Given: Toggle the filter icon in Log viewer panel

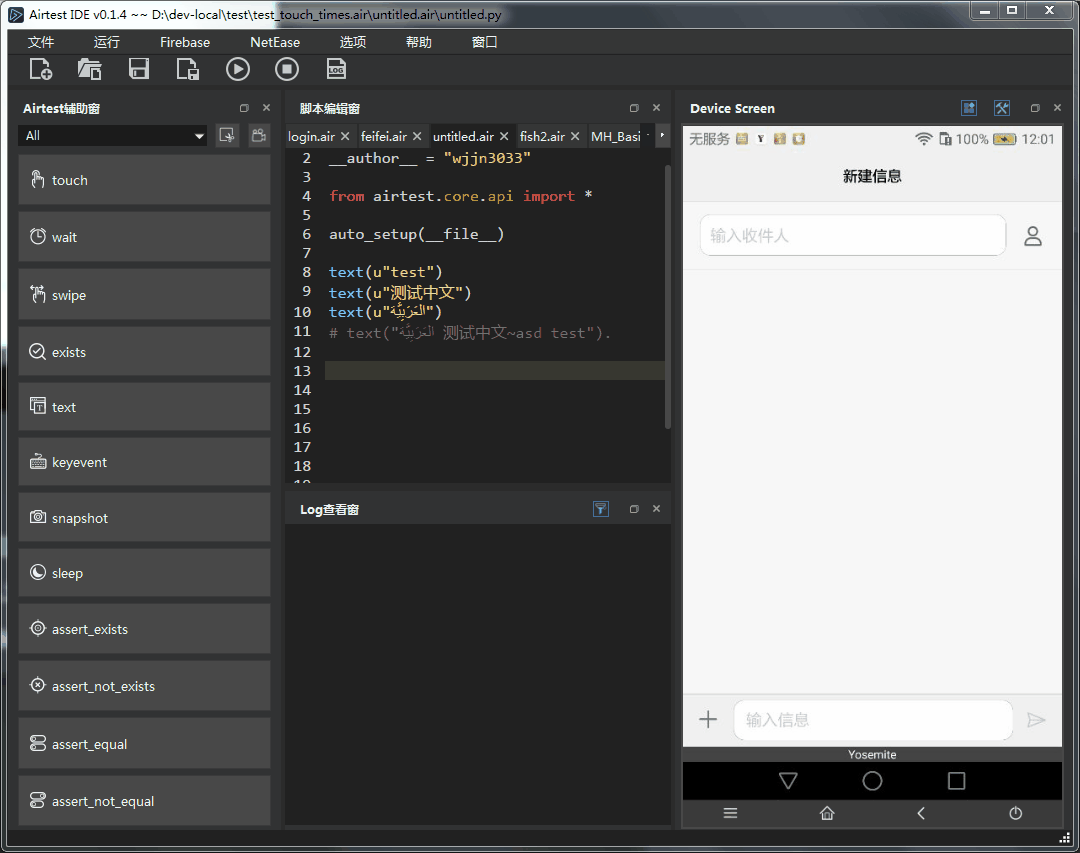Looking at the screenshot, I should 601,509.
